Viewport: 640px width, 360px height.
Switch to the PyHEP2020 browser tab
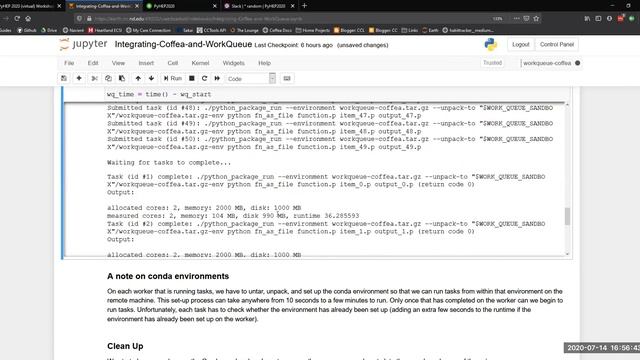coord(181,6)
